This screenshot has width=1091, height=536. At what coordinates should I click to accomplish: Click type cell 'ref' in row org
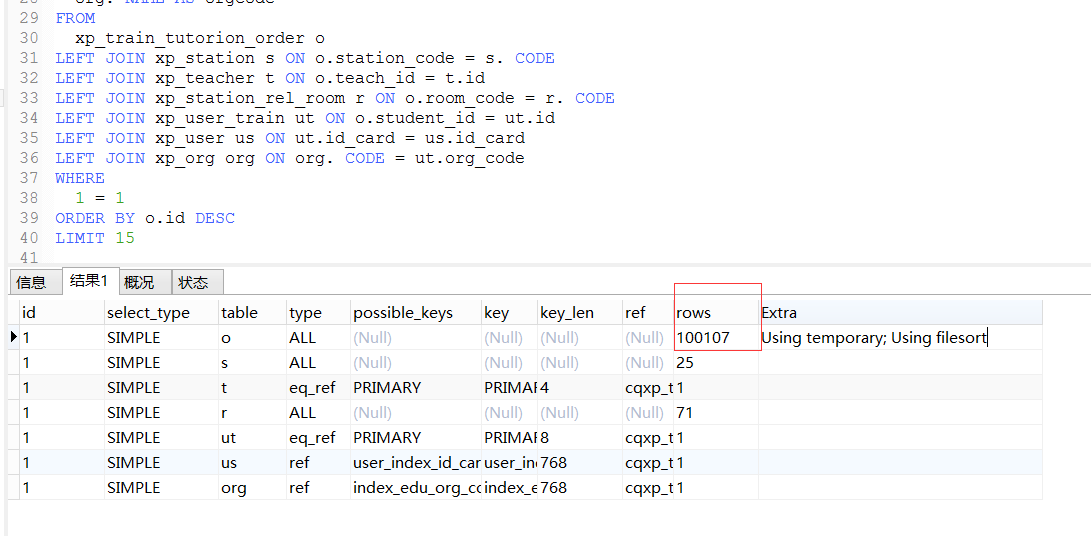(318, 488)
